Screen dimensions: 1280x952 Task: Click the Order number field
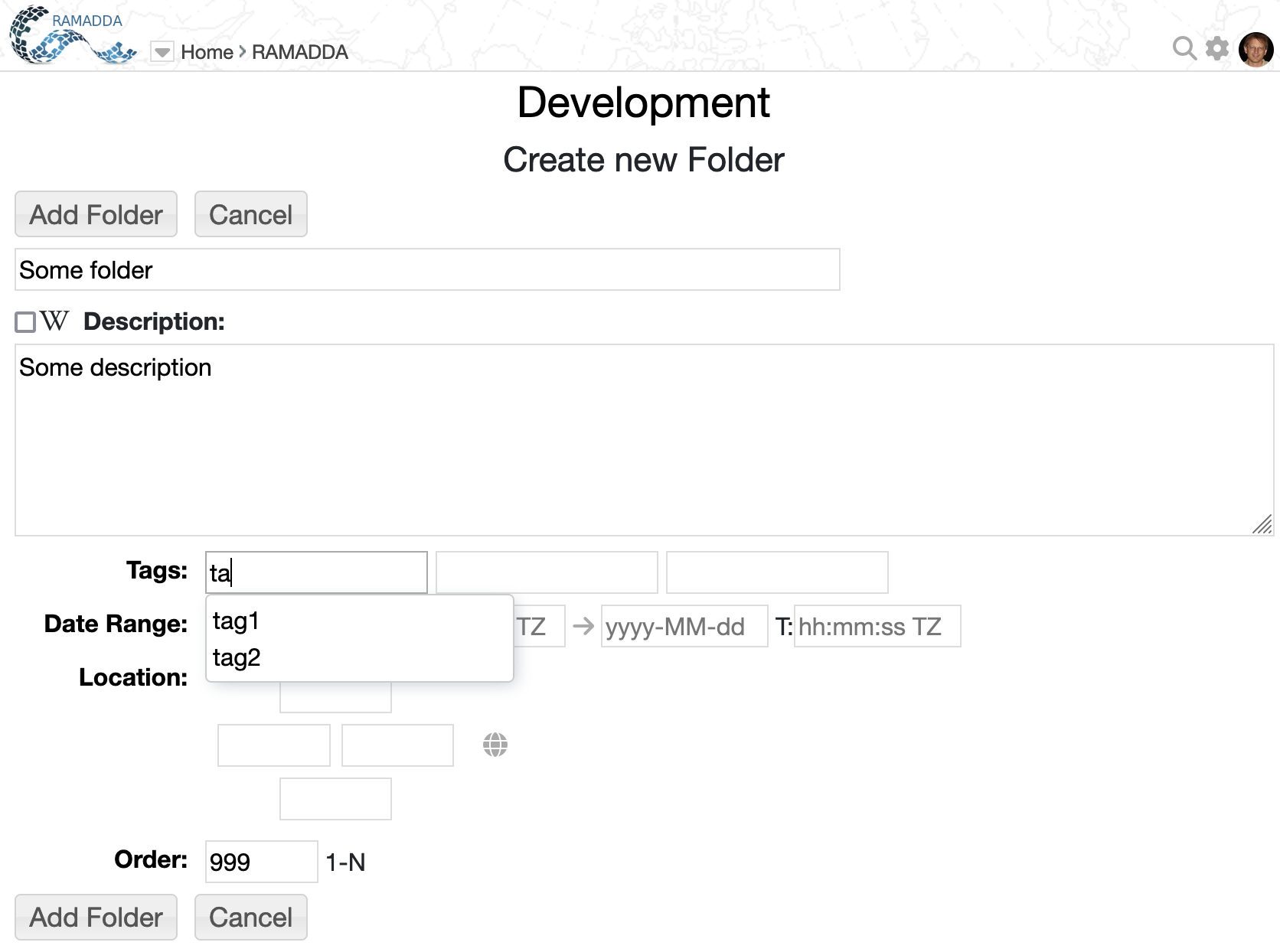tap(261, 862)
